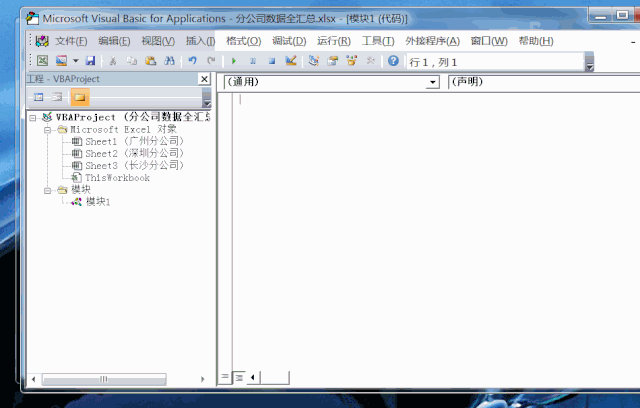Click the 行 1, 列 1 position indicator
The width and height of the screenshot is (640, 408).
click(x=495, y=62)
